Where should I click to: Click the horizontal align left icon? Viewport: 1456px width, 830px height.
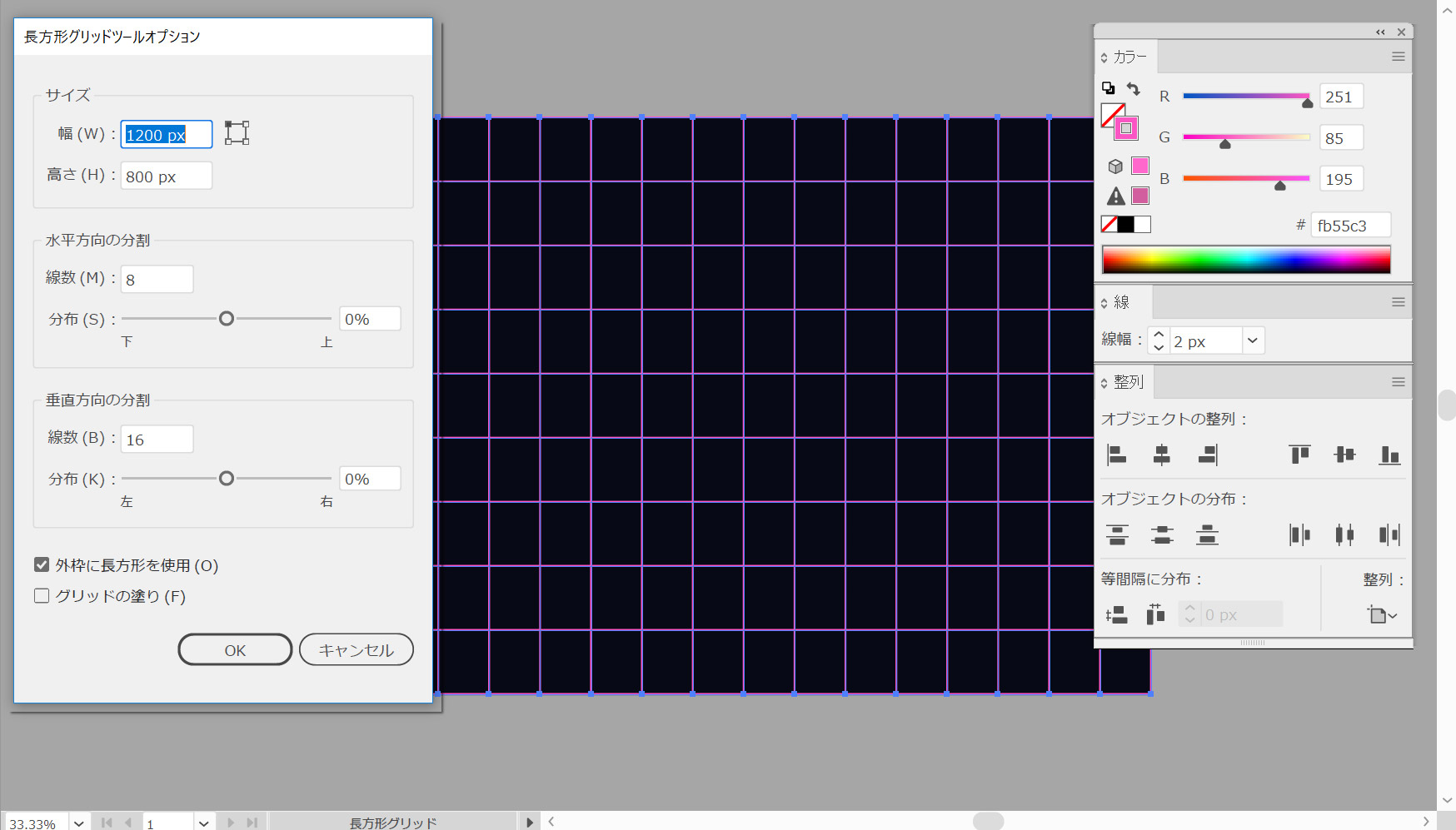click(x=1116, y=455)
